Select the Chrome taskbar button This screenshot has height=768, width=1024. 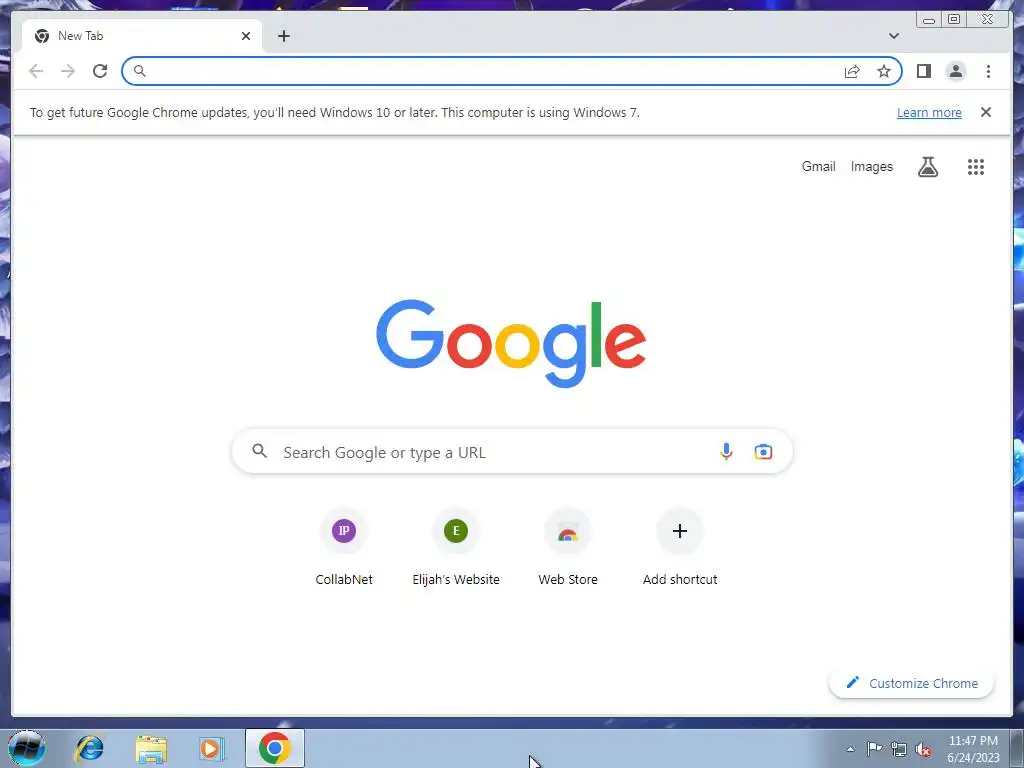(x=275, y=748)
